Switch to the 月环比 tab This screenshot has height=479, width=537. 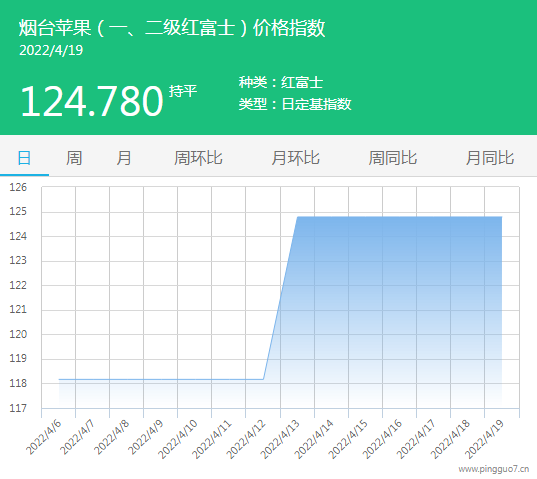[x=296, y=158]
